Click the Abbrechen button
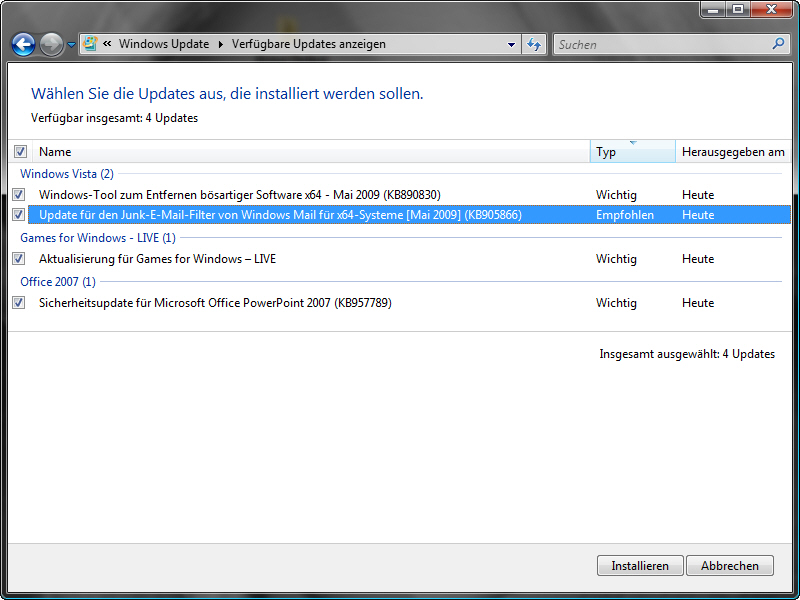The height and width of the screenshot is (600, 800). click(x=730, y=565)
